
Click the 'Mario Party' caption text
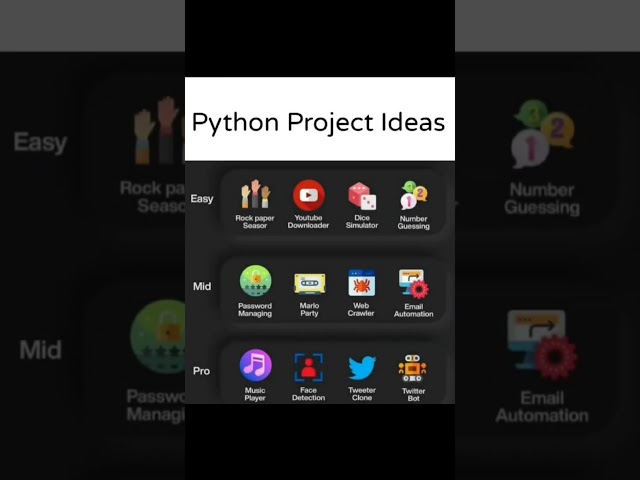pyautogui.click(x=309, y=309)
